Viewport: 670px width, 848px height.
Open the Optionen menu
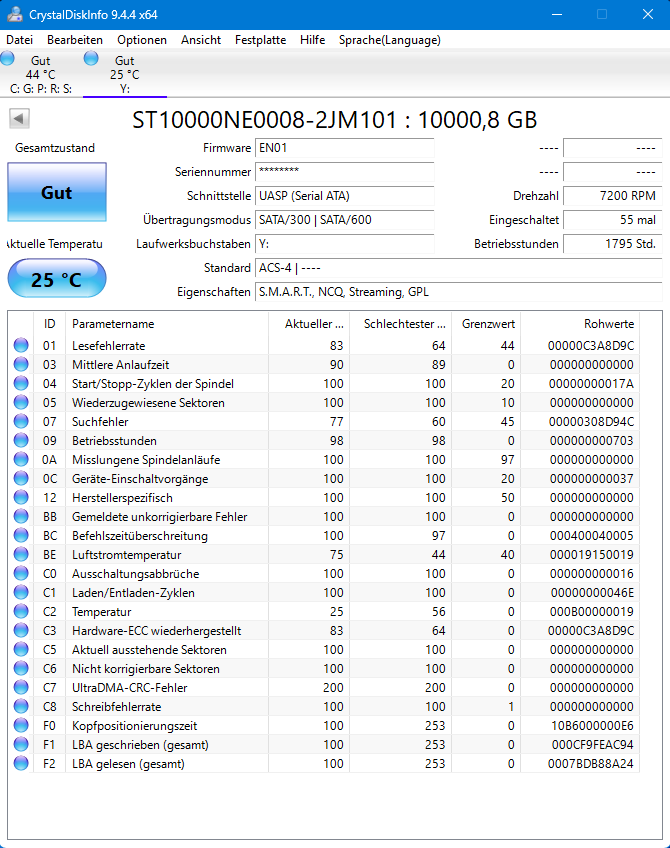[x=142, y=40]
